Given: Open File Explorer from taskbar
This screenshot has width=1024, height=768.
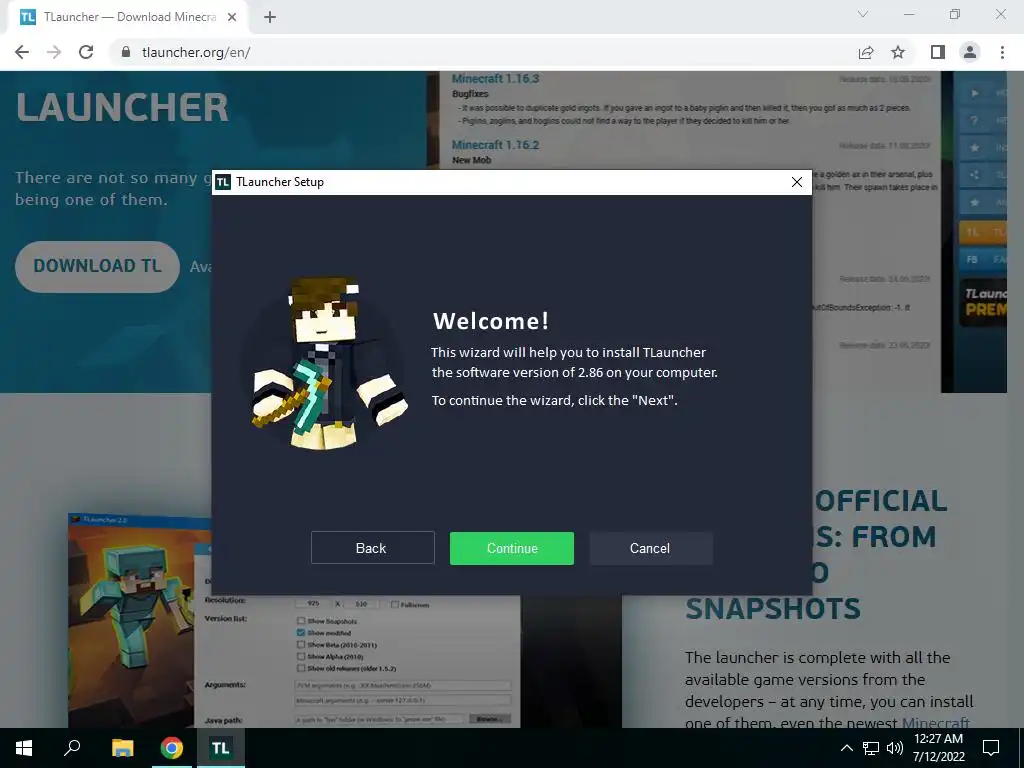Looking at the screenshot, I should click(x=122, y=748).
